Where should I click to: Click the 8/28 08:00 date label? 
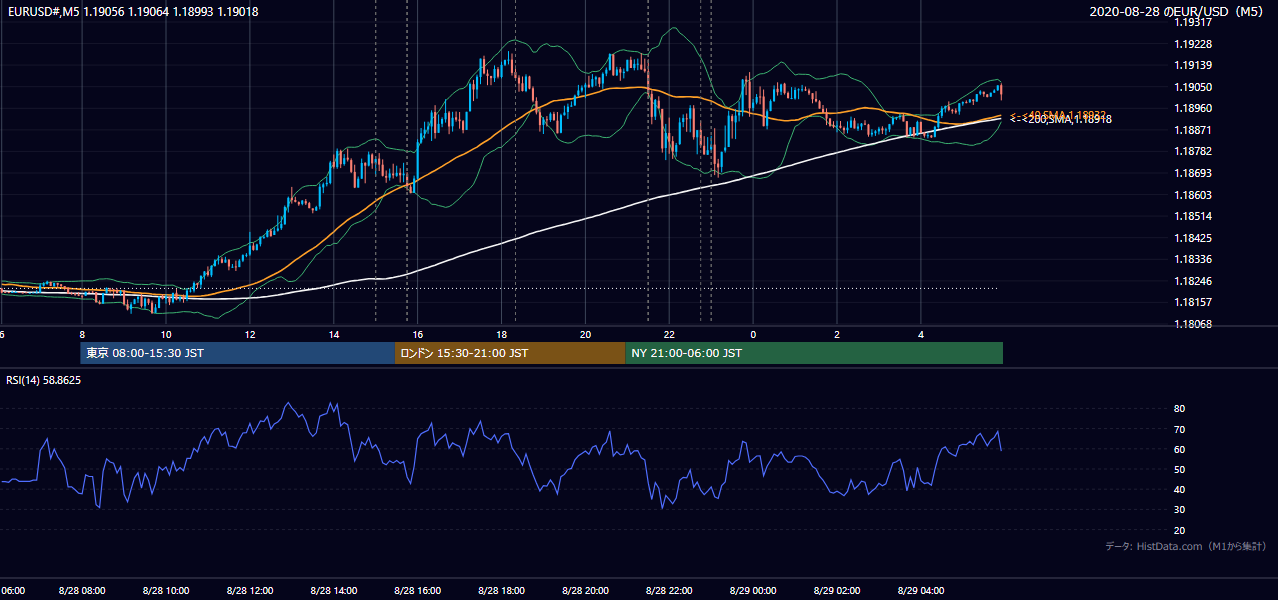82,591
